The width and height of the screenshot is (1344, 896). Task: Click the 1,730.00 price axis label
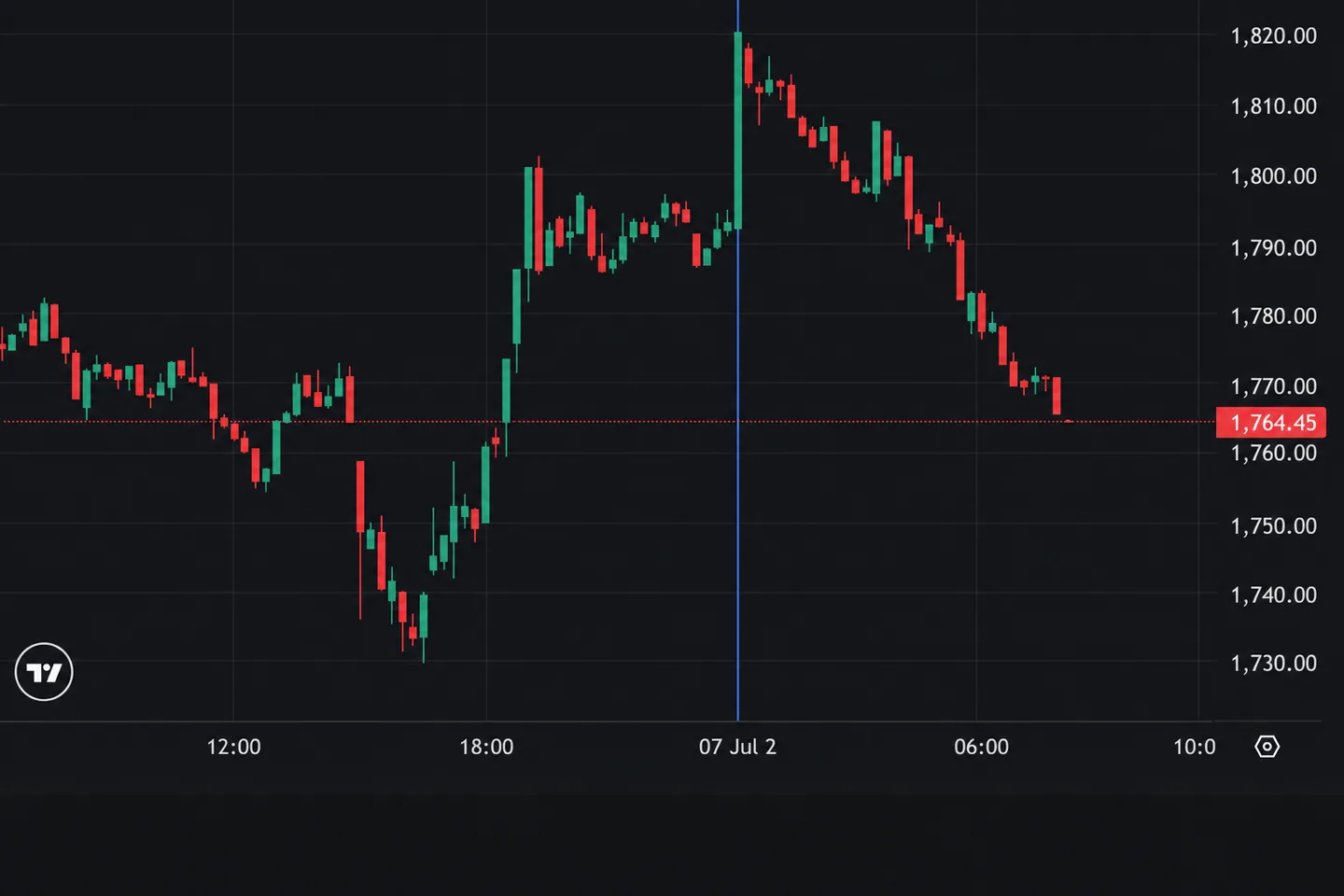click(1273, 664)
